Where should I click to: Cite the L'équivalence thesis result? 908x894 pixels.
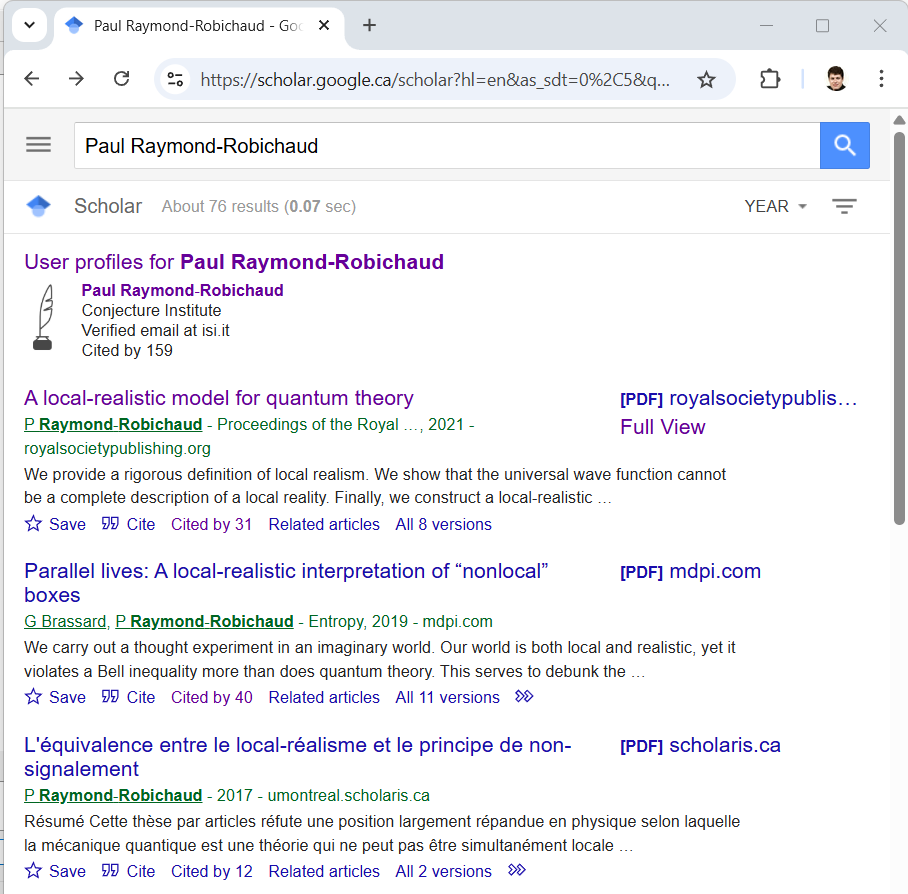pos(128,871)
